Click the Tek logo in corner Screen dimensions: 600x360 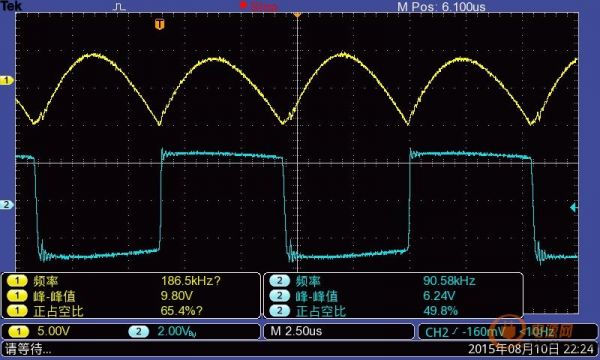pos(11,6)
